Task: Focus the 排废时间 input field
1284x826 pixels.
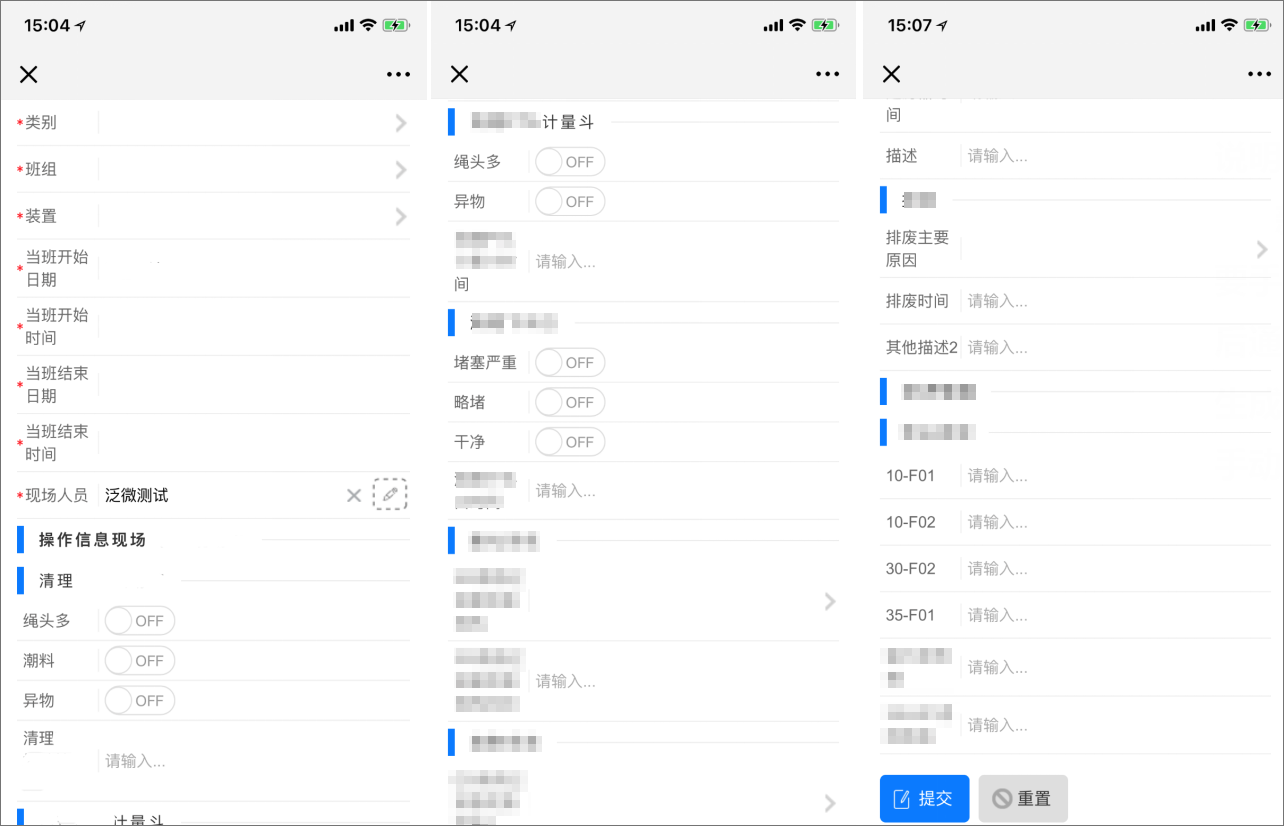Action: [1100, 301]
